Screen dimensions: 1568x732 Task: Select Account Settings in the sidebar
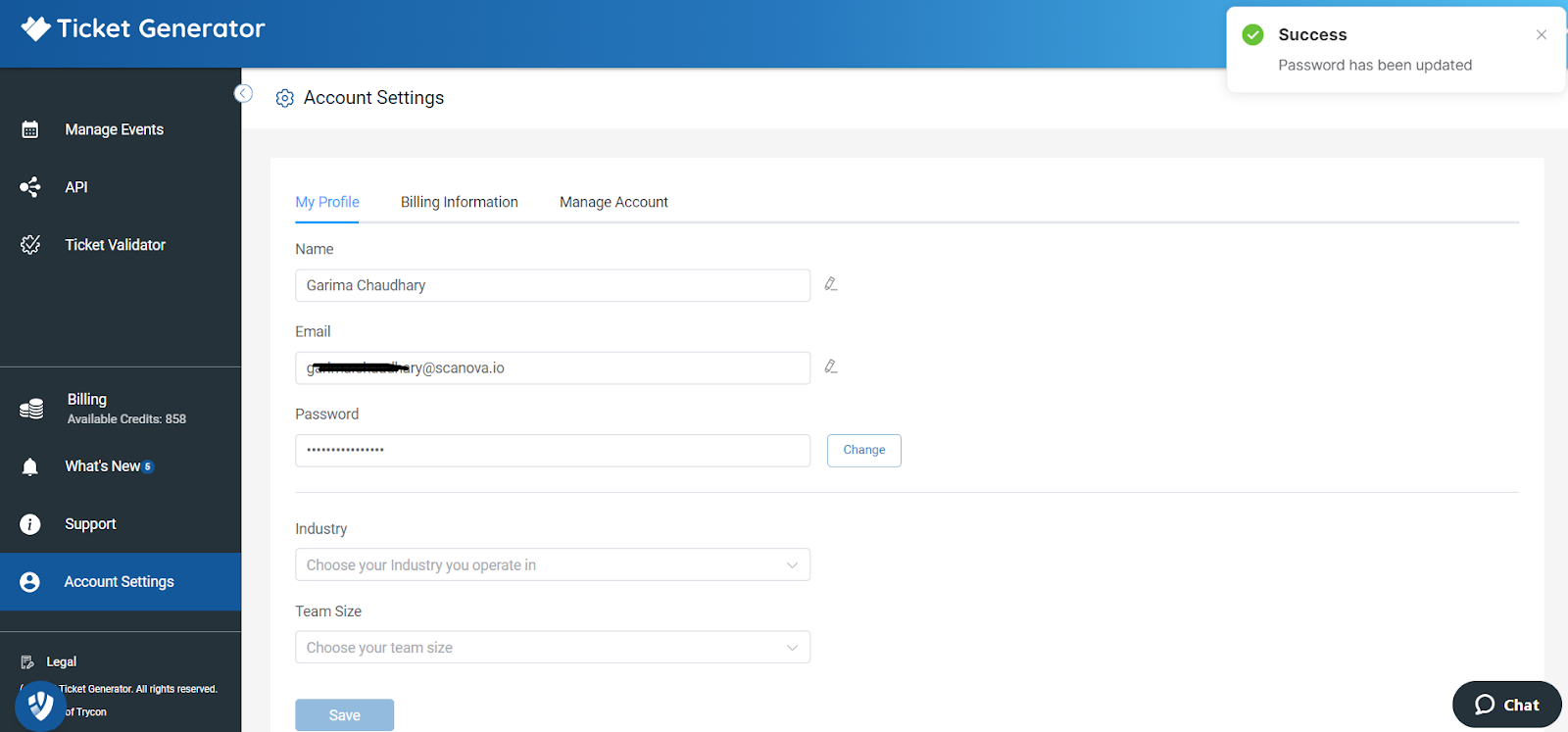coord(121,582)
